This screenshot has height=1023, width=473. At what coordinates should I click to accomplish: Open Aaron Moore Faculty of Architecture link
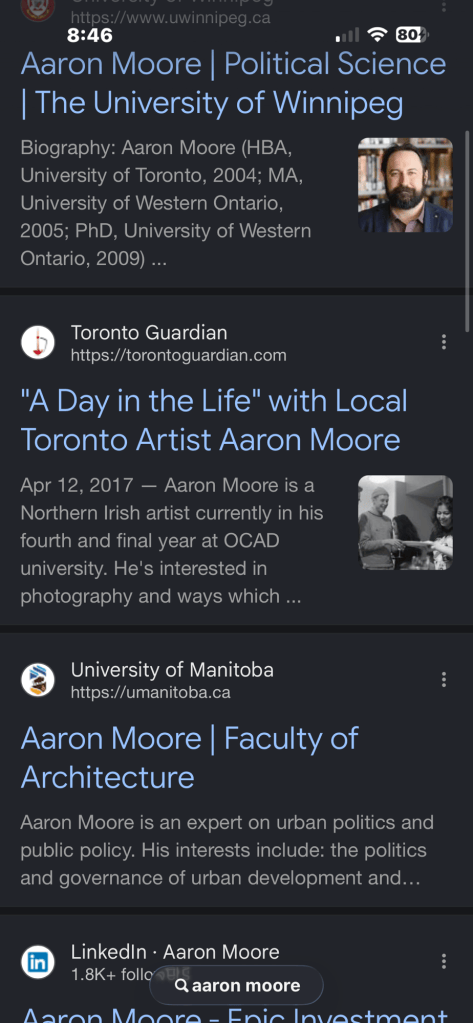coord(189,757)
